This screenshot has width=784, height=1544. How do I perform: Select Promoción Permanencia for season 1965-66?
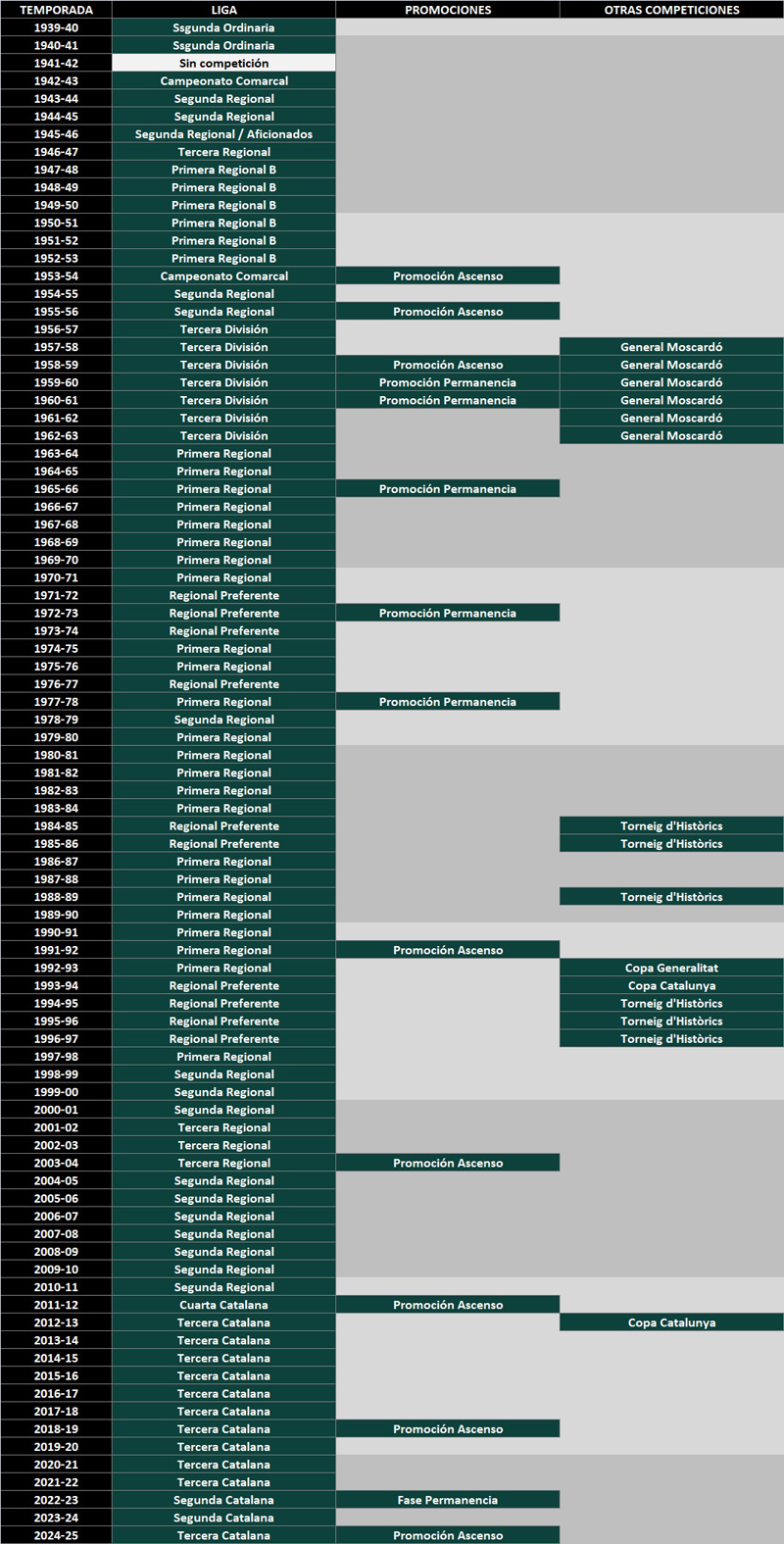click(448, 489)
